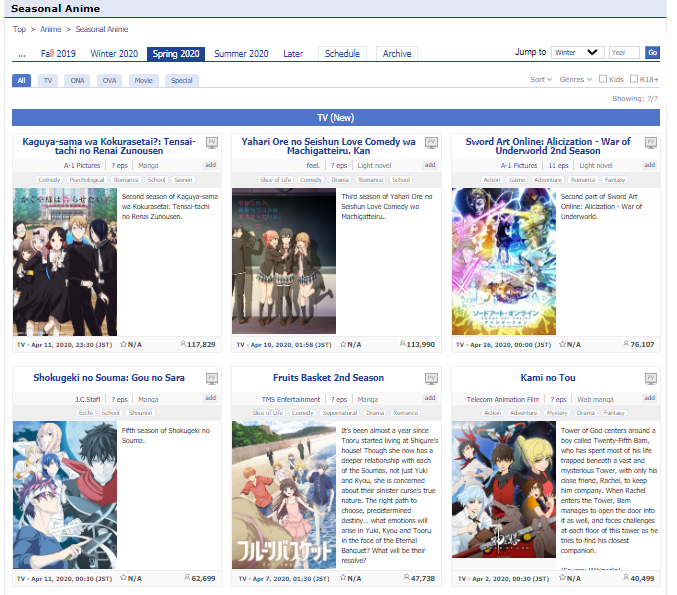Tick the R18+ checkbox
677x595 pixels.
[634, 79]
